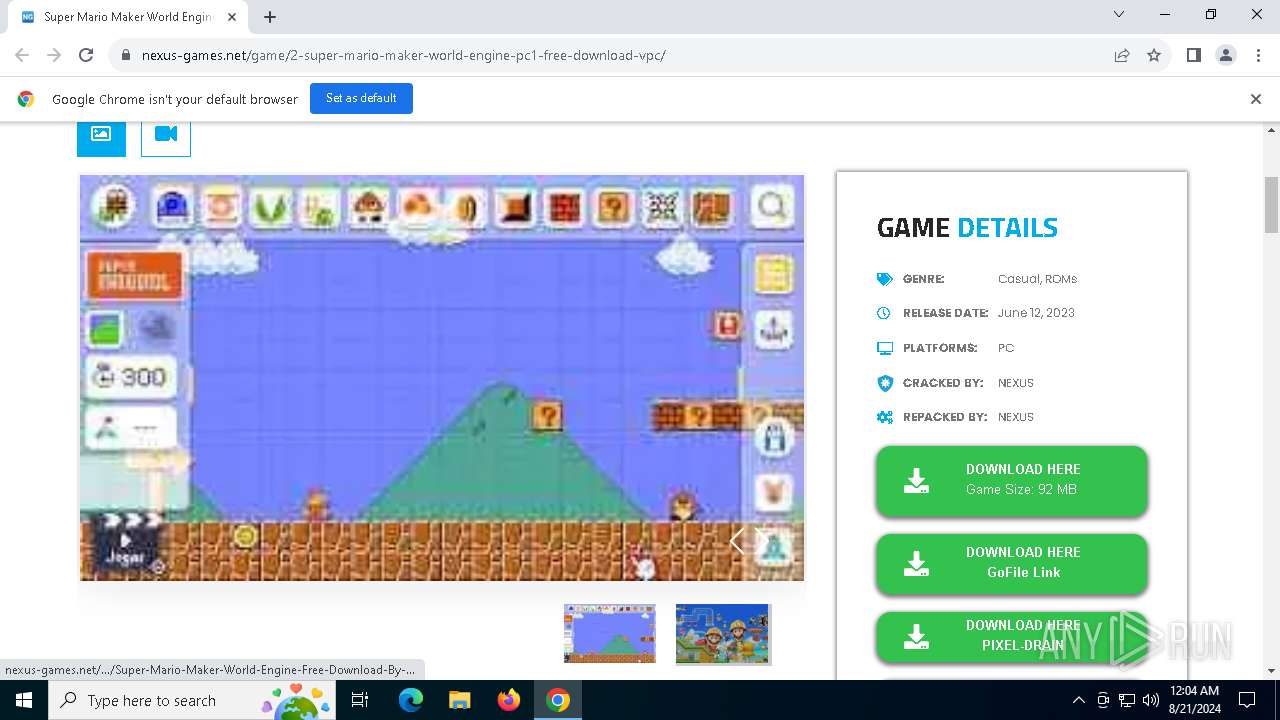Viewport: 1280px width, 720px height.
Task: Open the network status tray icon
Action: pyautogui.click(x=1127, y=700)
